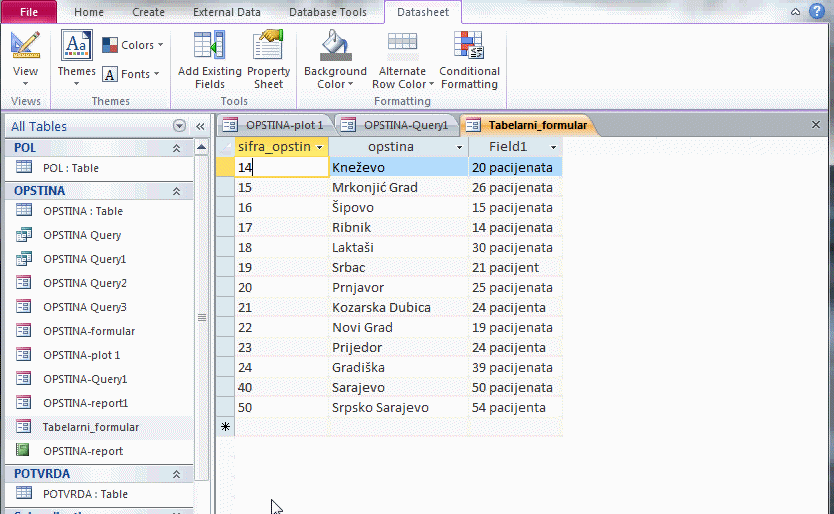Screen dimensions: 834x514
Task: Switch to the Database Tools tab
Action: (328, 12)
